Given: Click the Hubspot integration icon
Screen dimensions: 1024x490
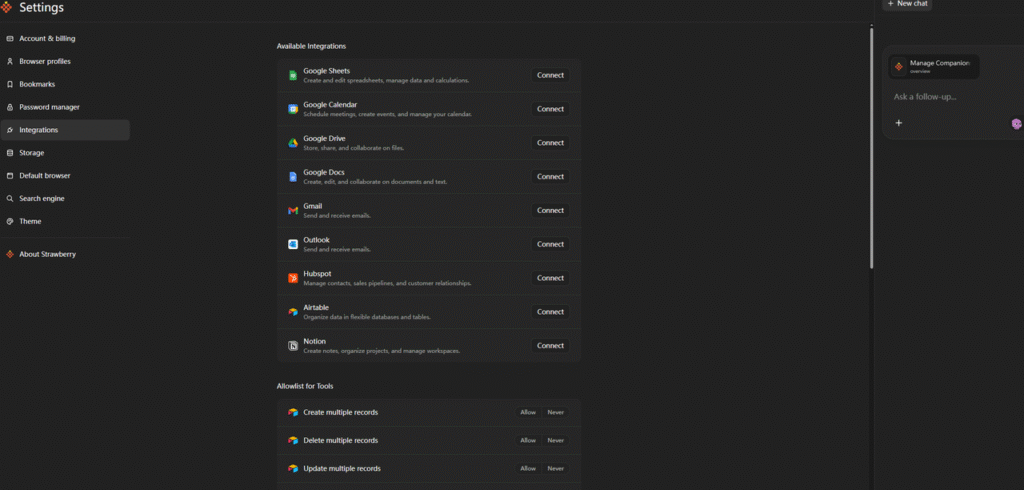Looking at the screenshot, I should click(293, 278).
